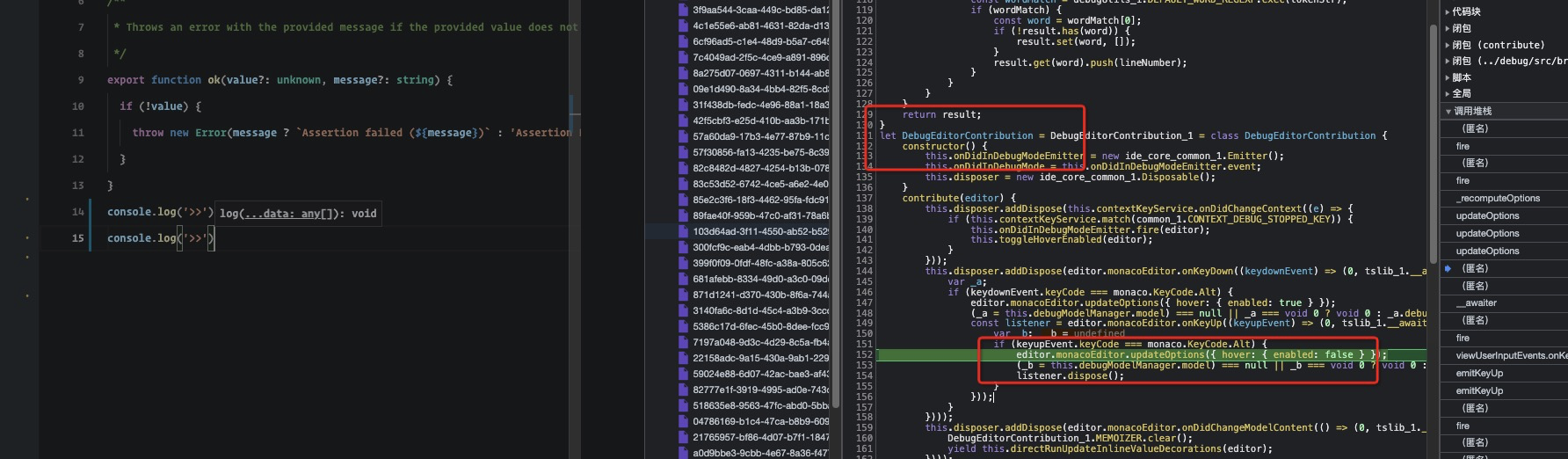Collapse the 调用堆栈 call stack section
This screenshot has height=459, width=1568.
[x=1448, y=111]
